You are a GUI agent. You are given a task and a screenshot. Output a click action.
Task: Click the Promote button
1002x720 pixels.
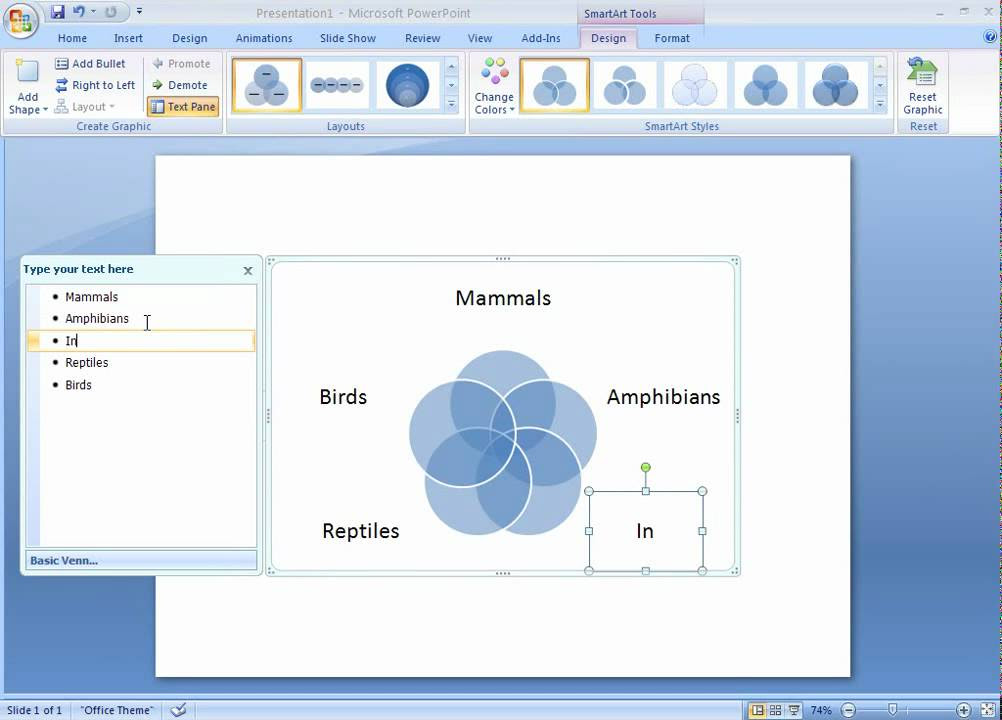(181, 63)
